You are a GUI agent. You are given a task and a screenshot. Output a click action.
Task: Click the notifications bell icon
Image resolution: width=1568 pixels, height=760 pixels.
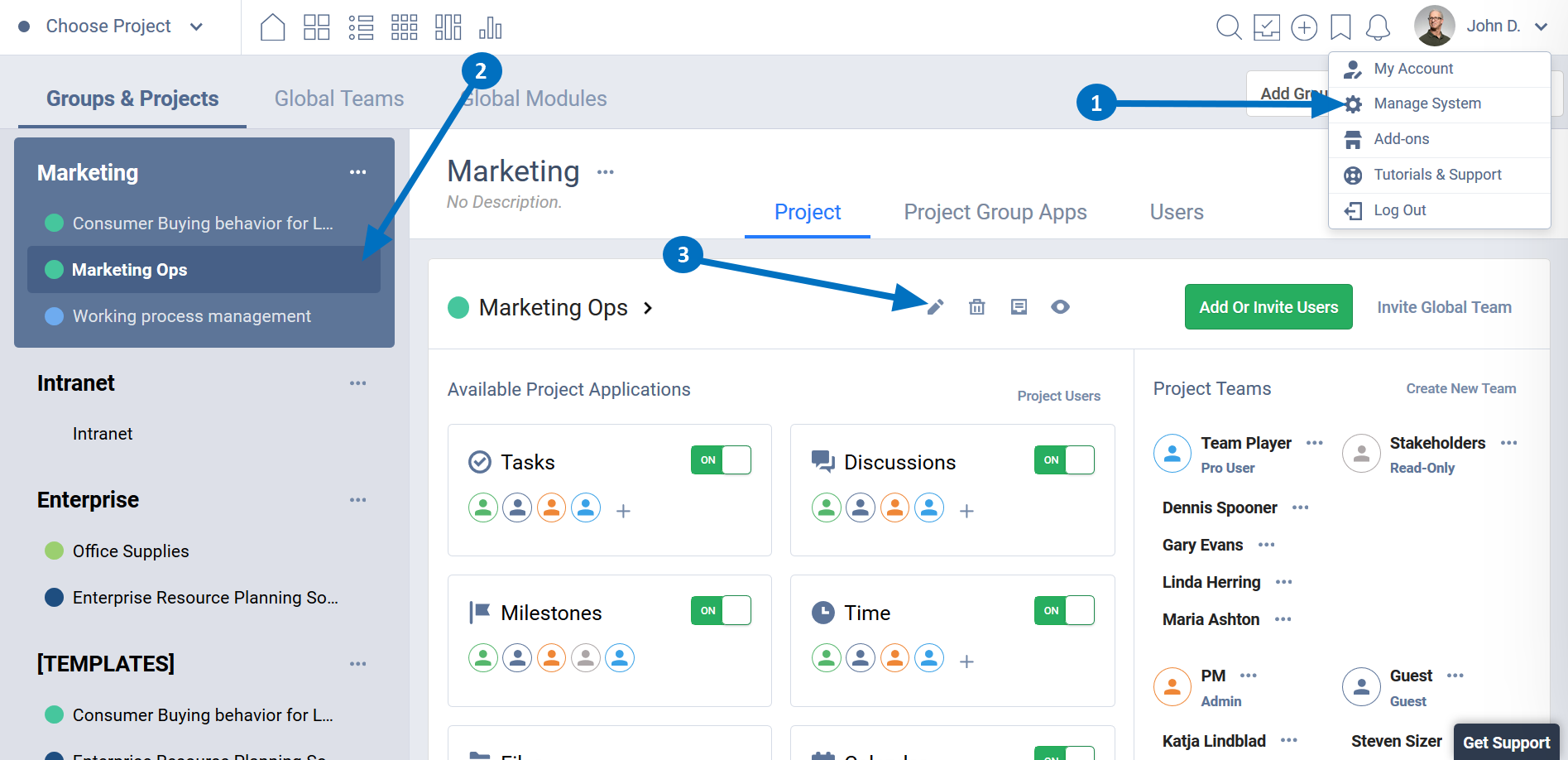point(1377,27)
